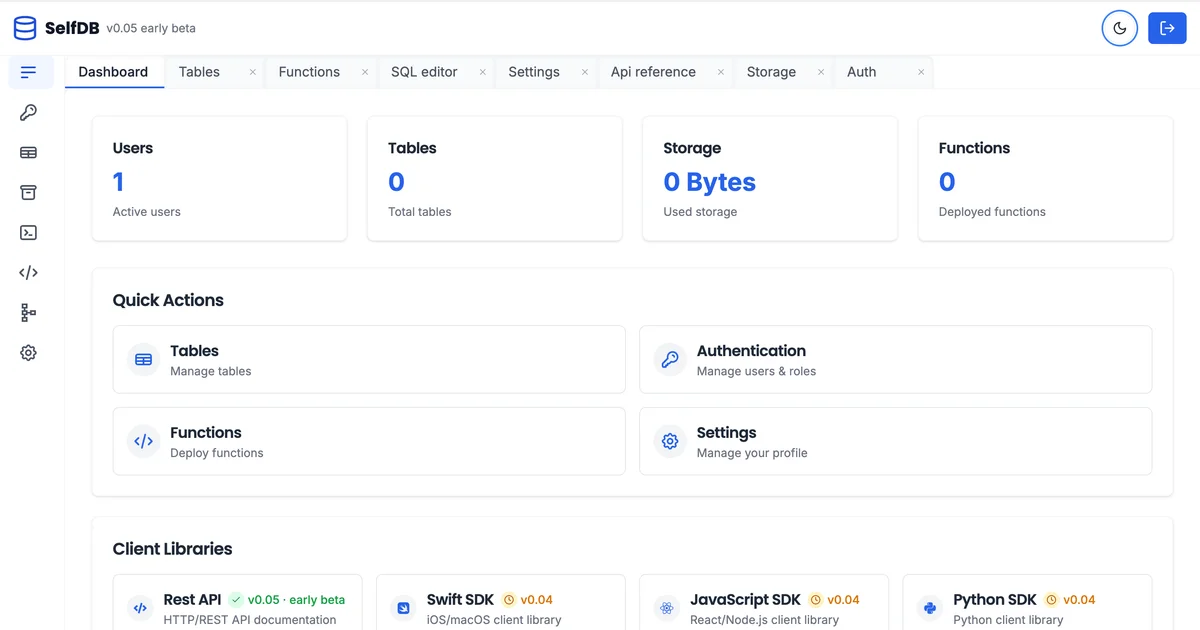The image size is (1200, 630).
Task: Click the Functions code icon in Quick Actions
Action: coord(144,441)
